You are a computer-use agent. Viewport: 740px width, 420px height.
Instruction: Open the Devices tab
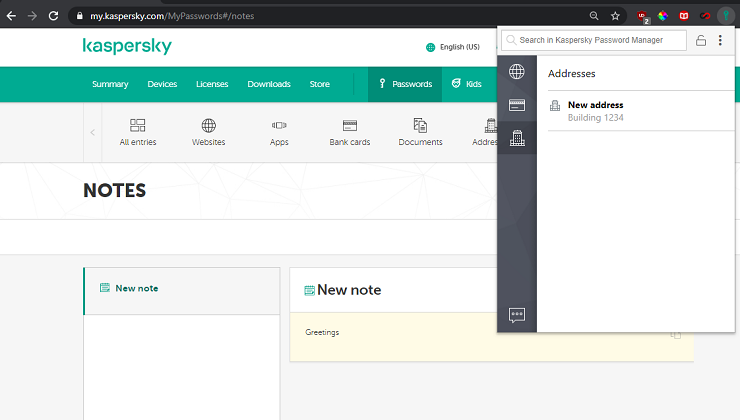pos(162,84)
